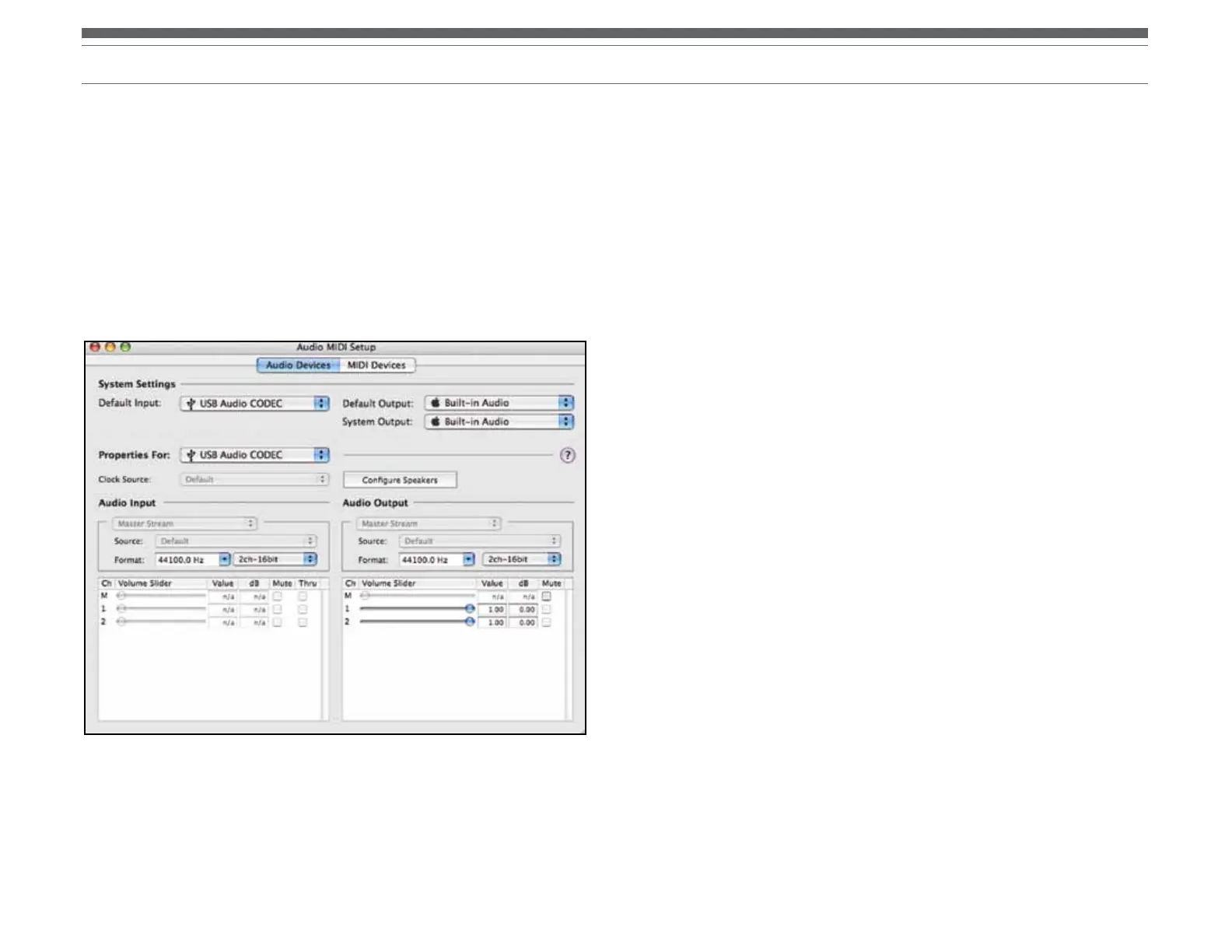Open the Default Input device dropdown

[255, 404]
